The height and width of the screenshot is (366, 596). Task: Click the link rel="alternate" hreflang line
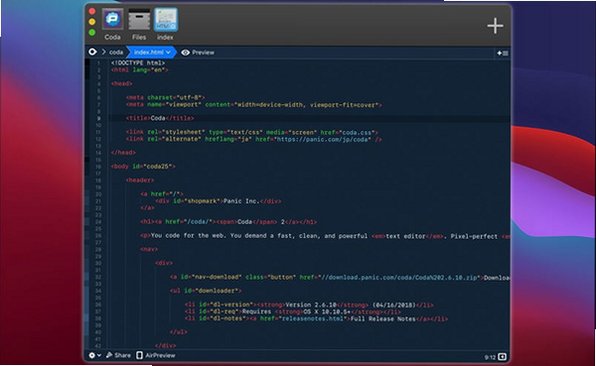[x=254, y=139]
